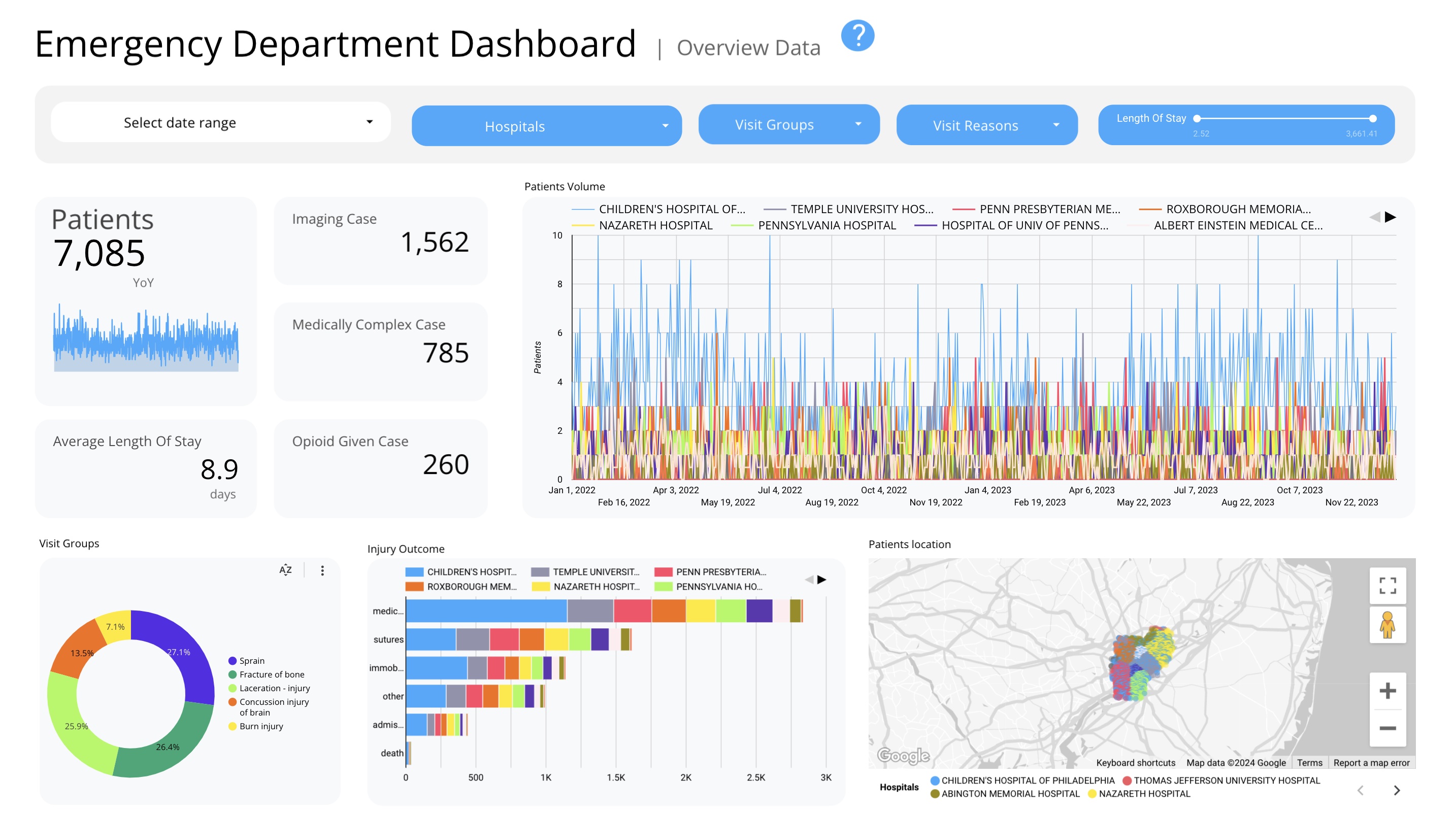Click the A-Z sort icon on Visit Groups chart
Screen dimensions: 1456x815
(x=285, y=571)
